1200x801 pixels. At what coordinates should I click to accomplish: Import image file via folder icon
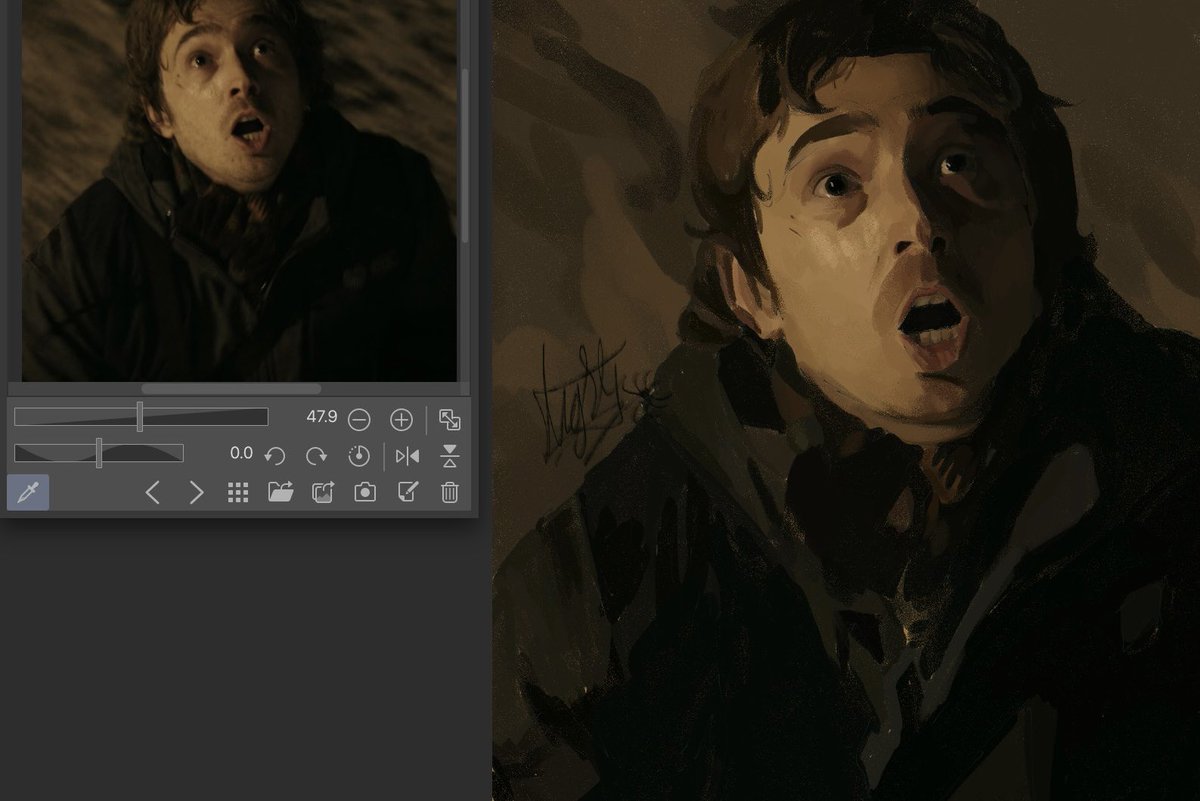pos(281,492)
